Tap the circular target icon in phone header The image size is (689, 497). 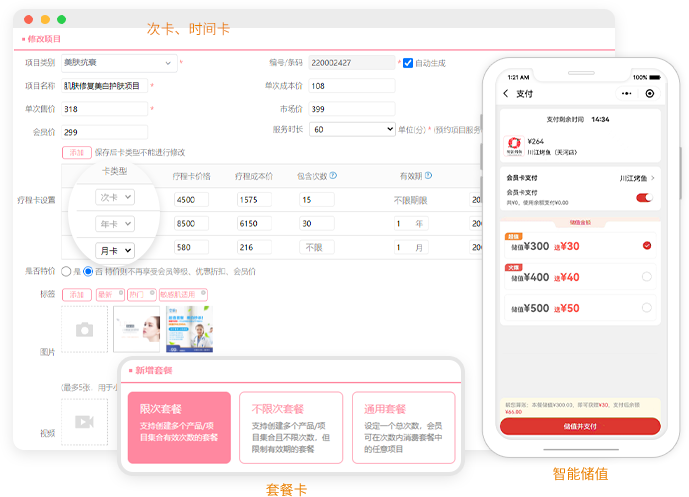(x=650, y=94)
